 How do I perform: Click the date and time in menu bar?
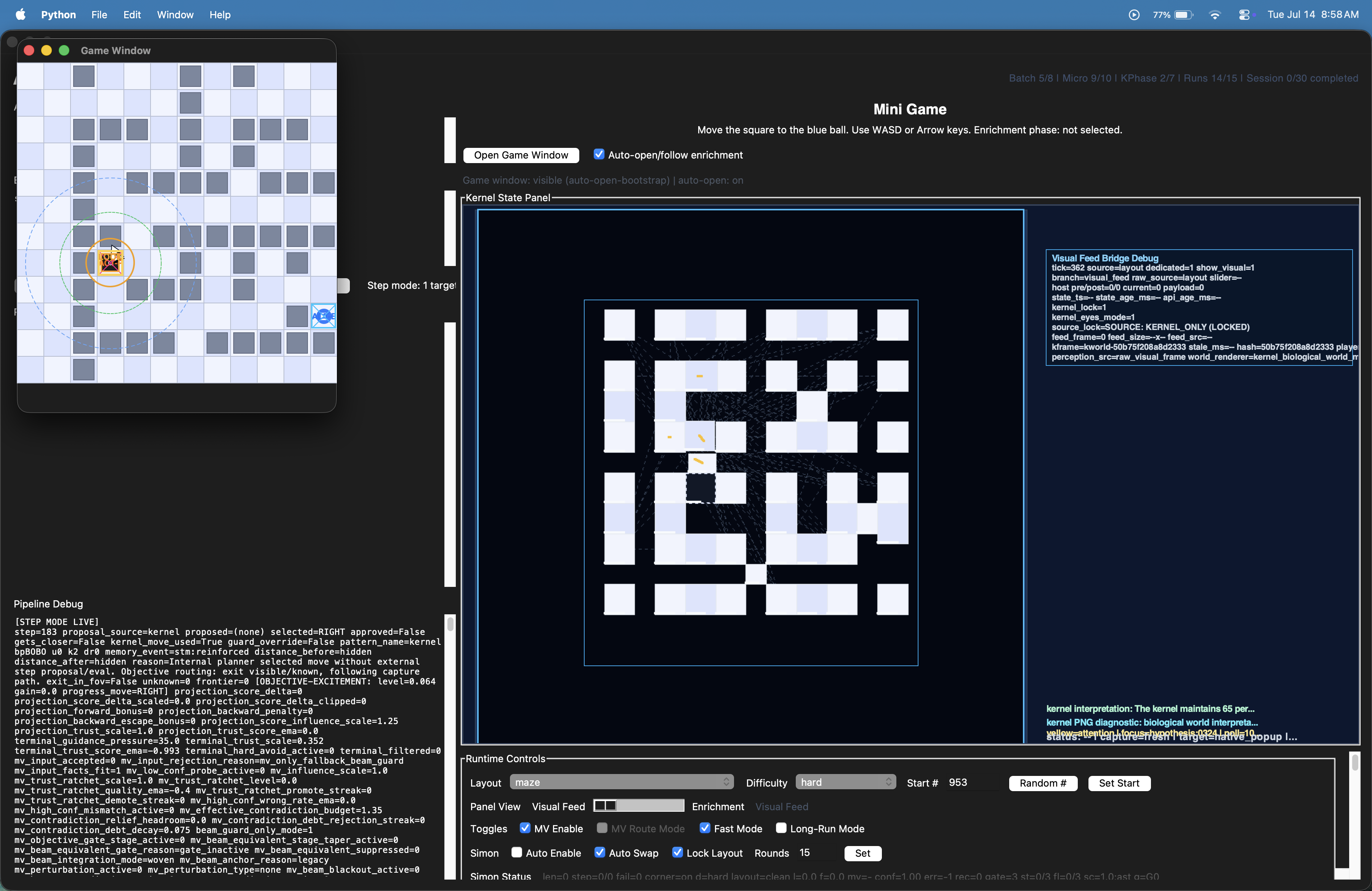click(1313, 14)
